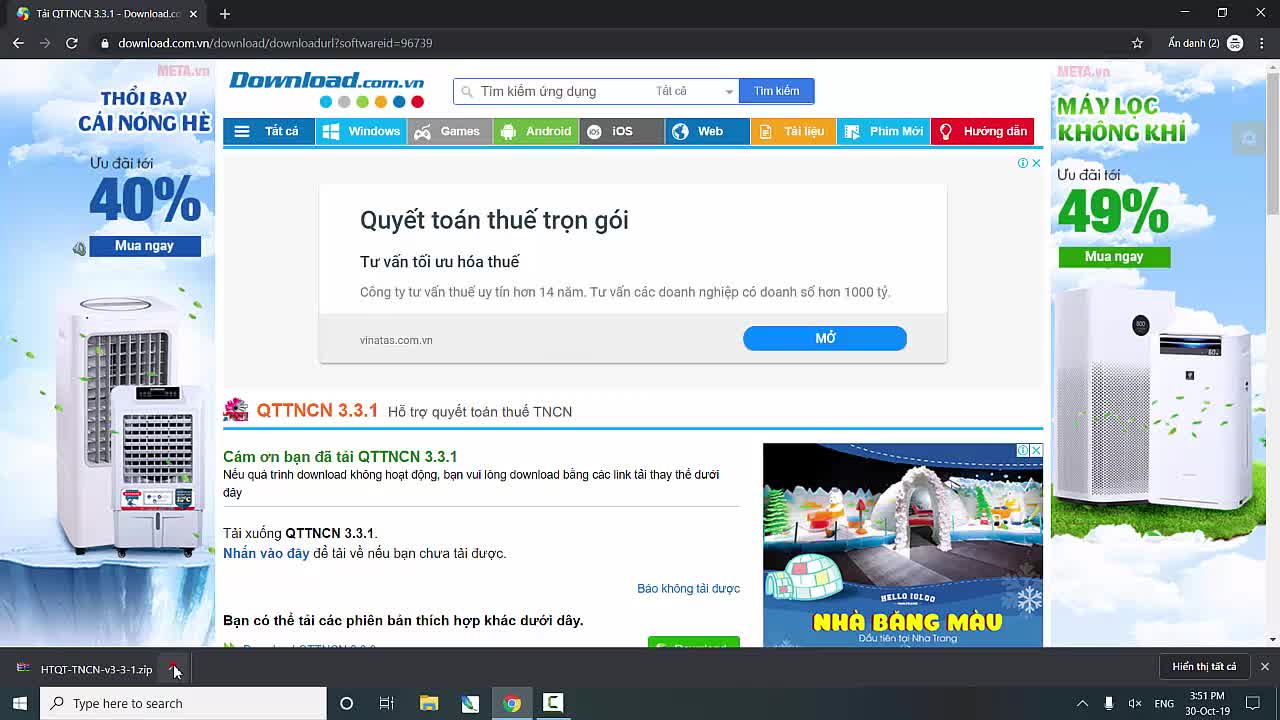Open Task View on taskbar
The image size is (1280, 720).
tap(387, 703)
